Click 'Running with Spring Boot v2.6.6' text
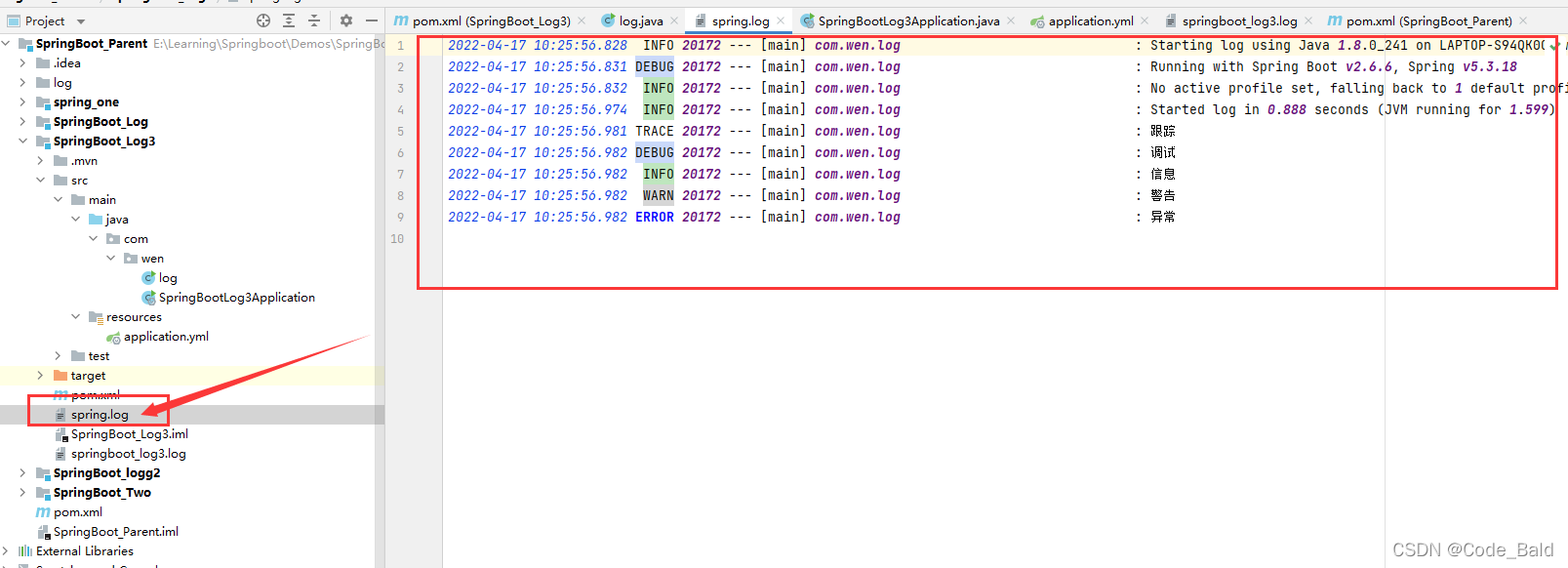This screenshot has width=1568, height=568. tap(1271, 66)
